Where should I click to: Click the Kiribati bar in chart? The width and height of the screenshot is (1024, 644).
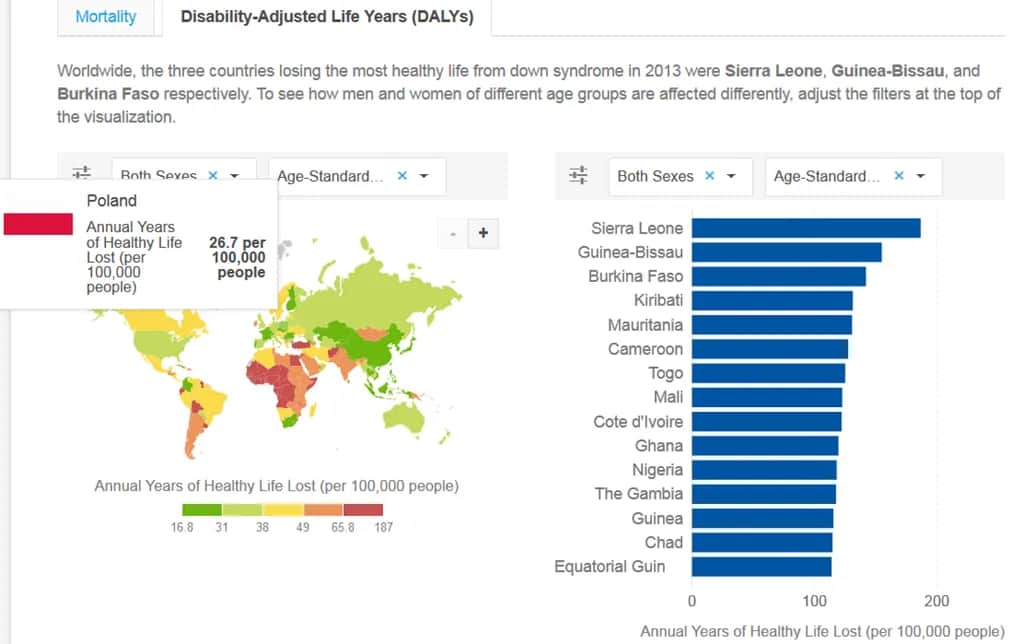771,300
